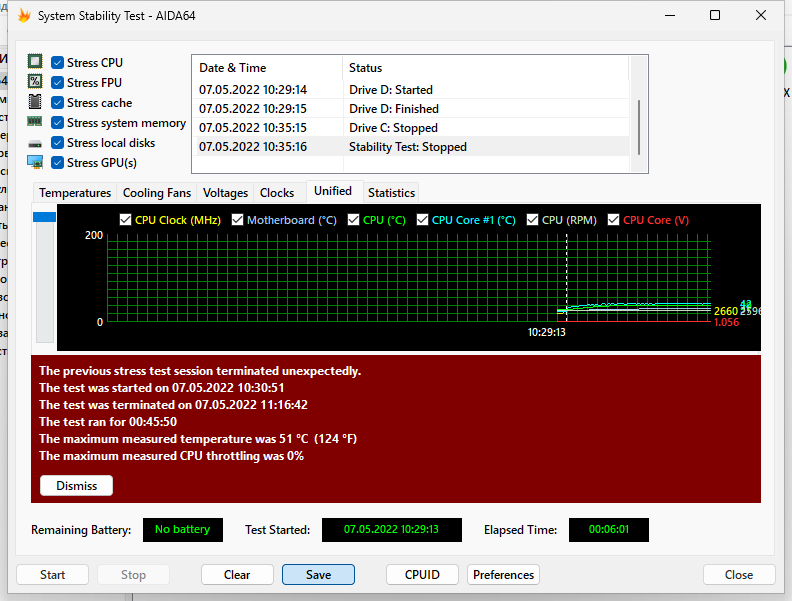Uncheck the Stress CPU checkbox

coord(58,63)
